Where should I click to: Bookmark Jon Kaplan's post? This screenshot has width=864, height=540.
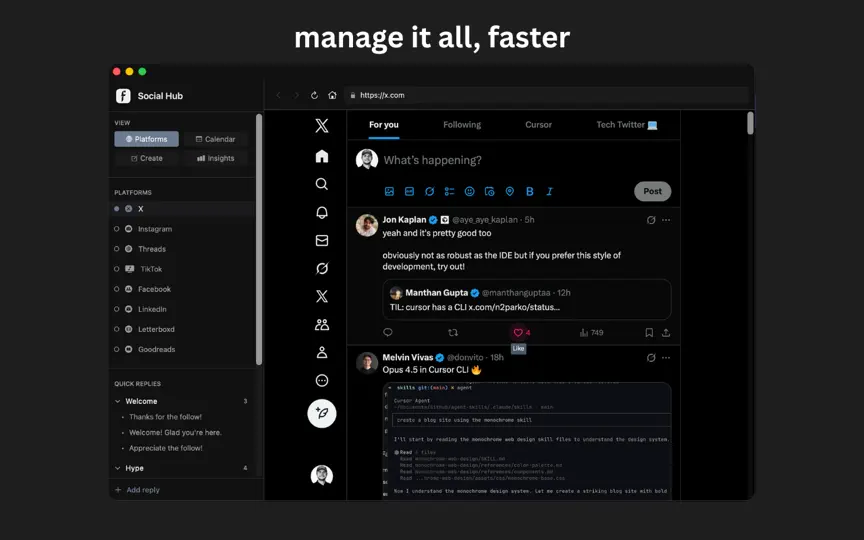(649, 332)
